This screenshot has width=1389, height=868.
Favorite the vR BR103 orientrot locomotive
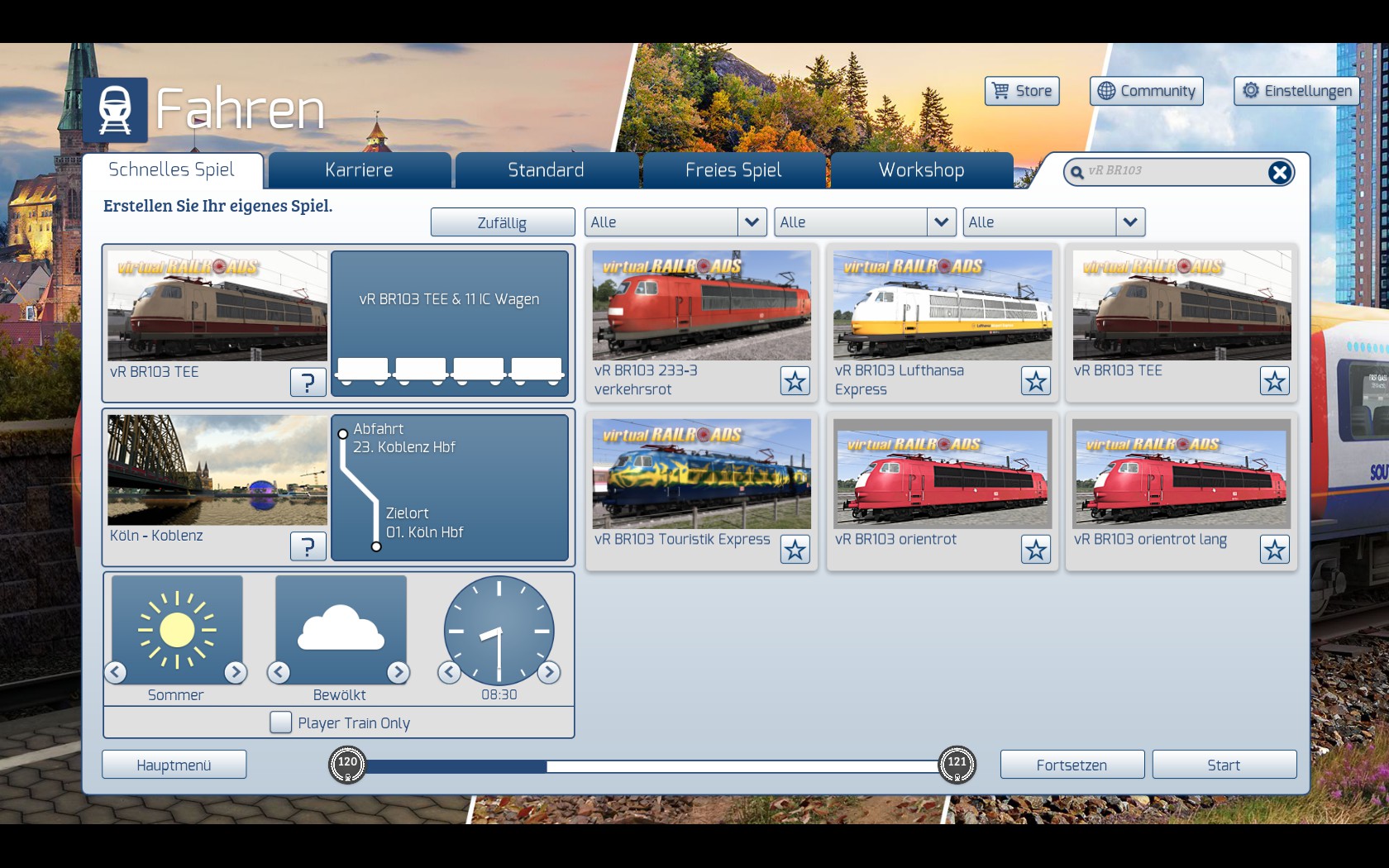(x=1036, y=550)
